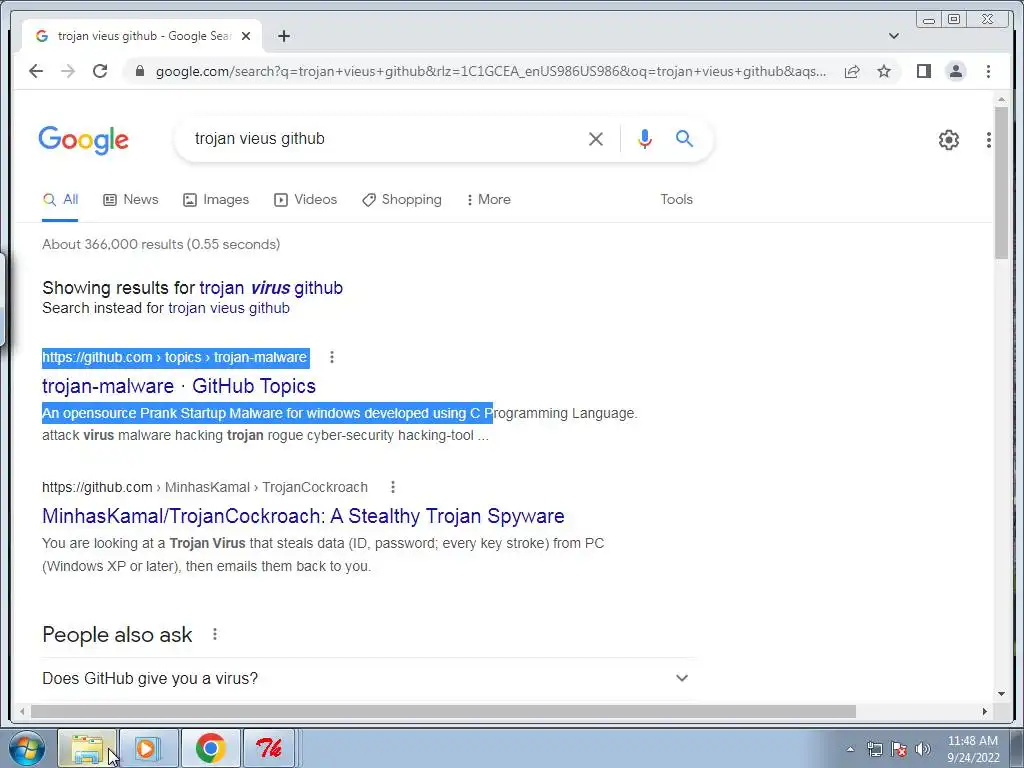Image resolution: width=1024 pixels, height=768 pixels.
Task: Open the red 76 taskbar application
Action: tap(269, 748)
